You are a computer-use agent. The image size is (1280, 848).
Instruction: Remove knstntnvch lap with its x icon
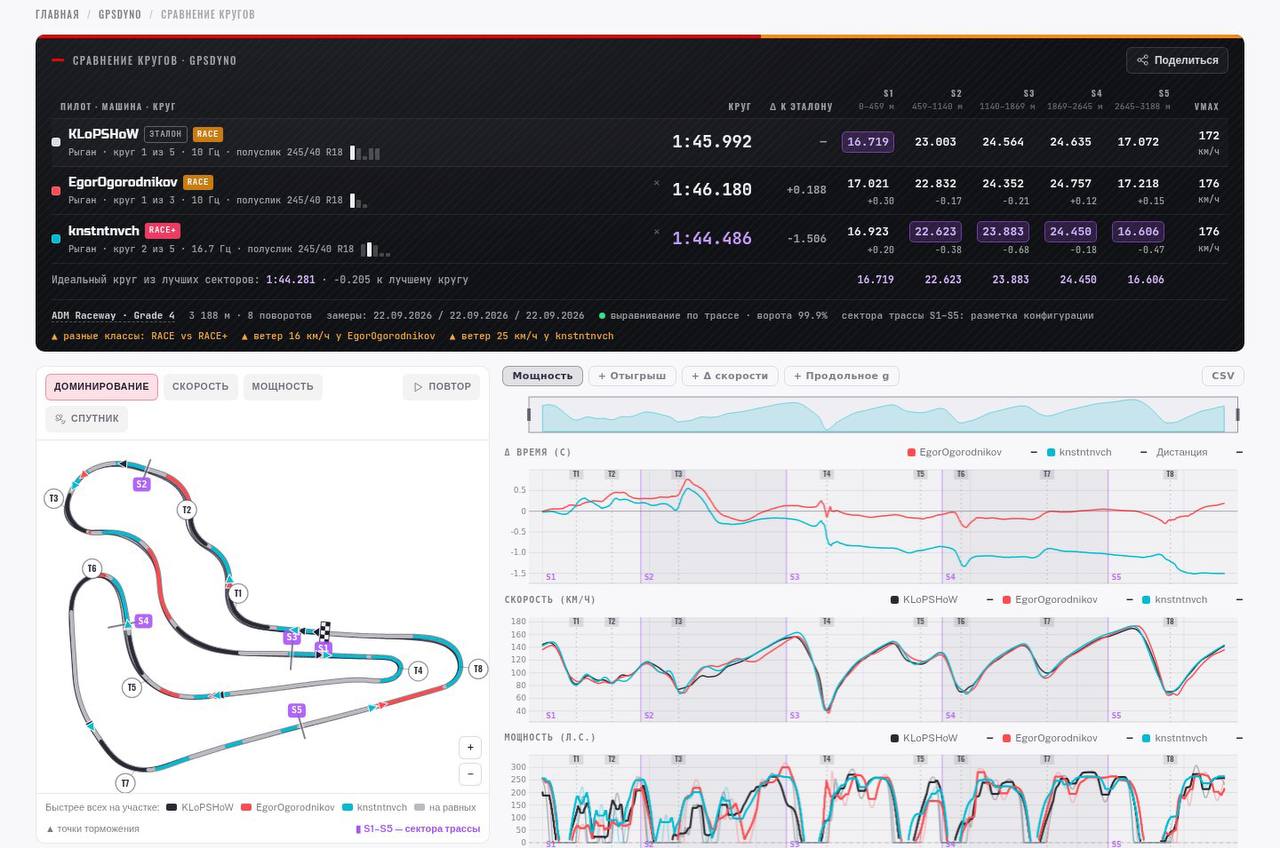tap(657, 231)
